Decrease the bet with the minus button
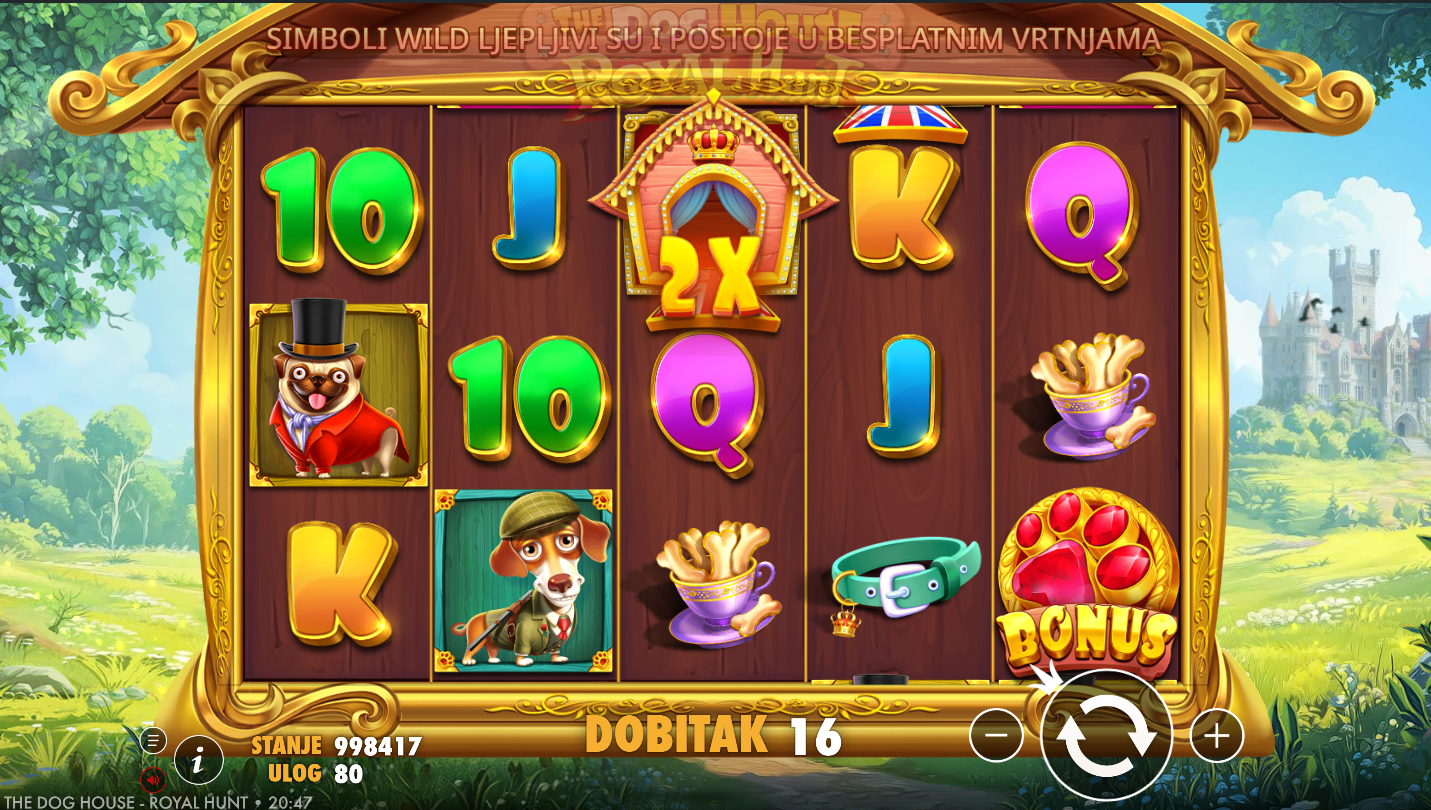Image resolution: width=1431 pixels, height=810 pixels. (996, 737)
